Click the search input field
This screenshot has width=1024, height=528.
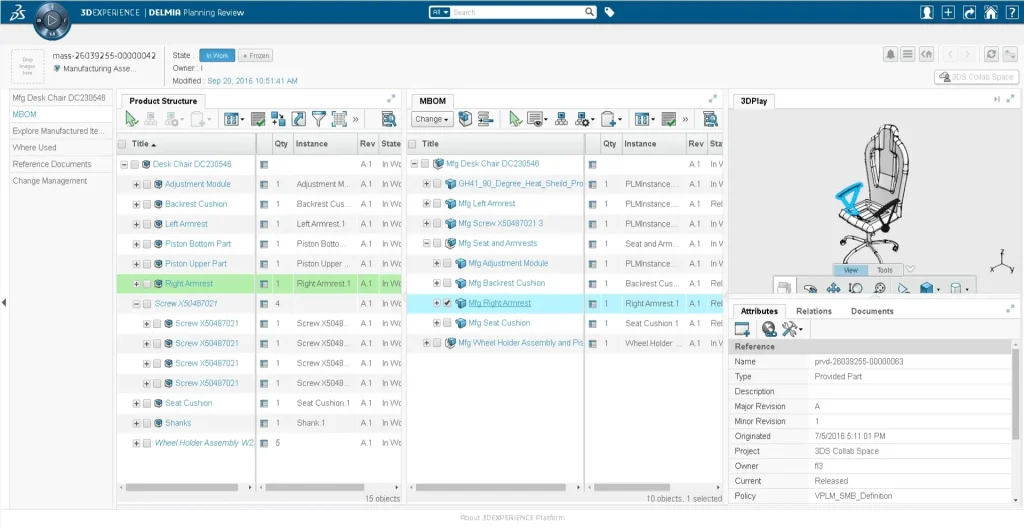click(520, 13)
